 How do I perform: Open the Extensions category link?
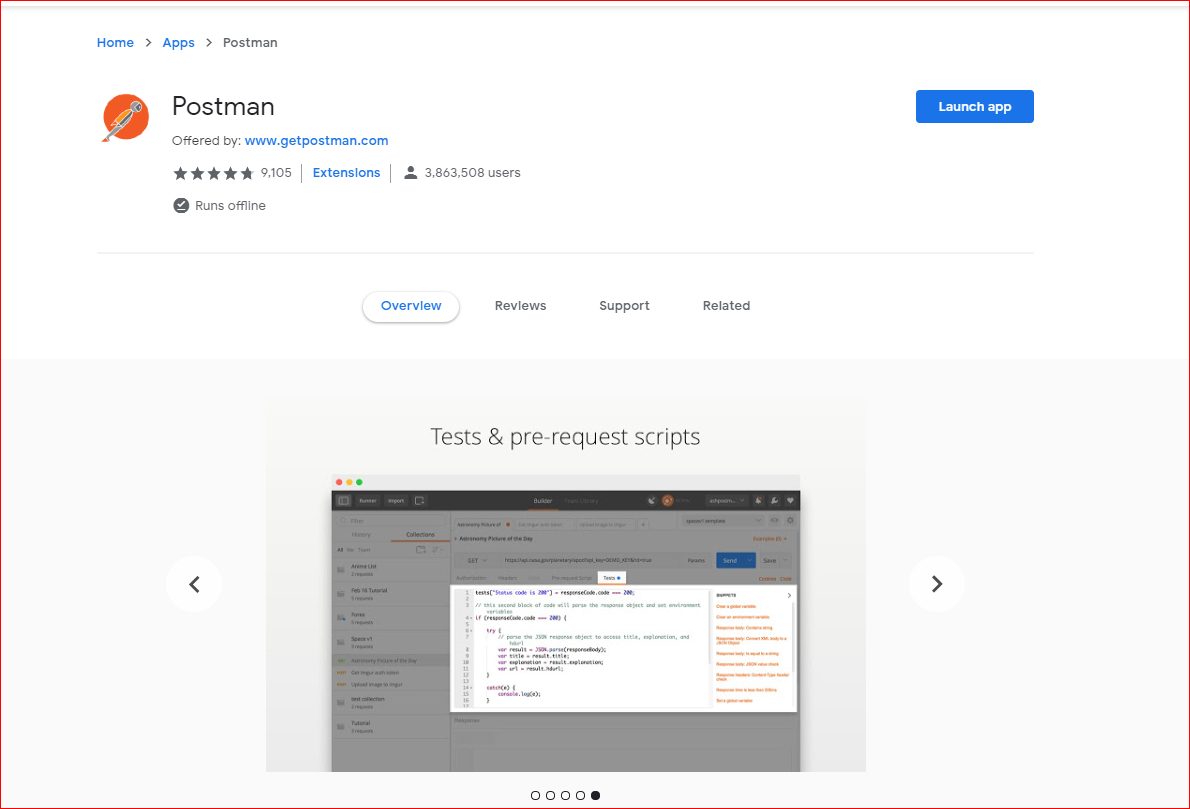tap(346, 173)
